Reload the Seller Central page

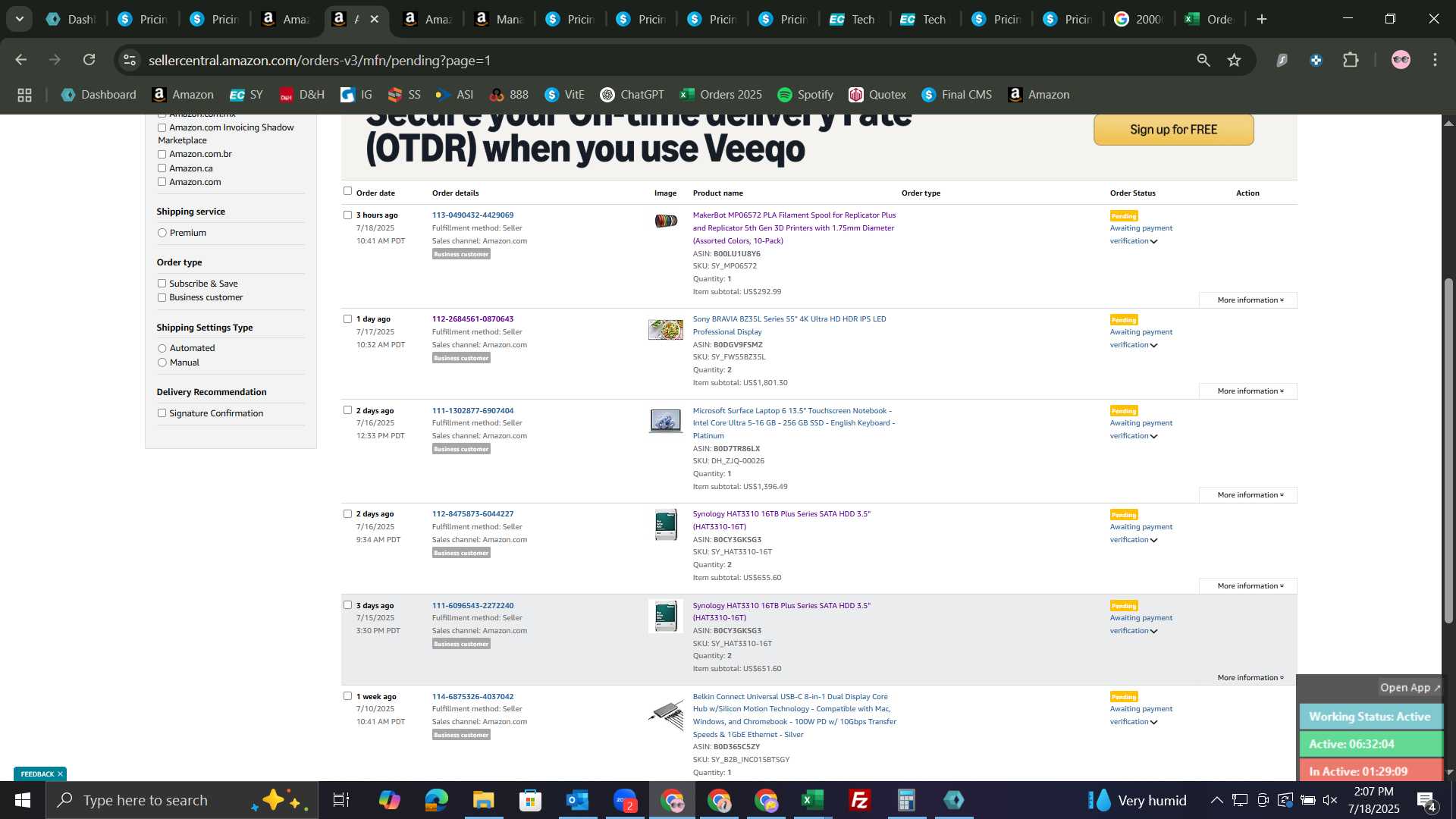pyautogui.click(x=89, y=60)
